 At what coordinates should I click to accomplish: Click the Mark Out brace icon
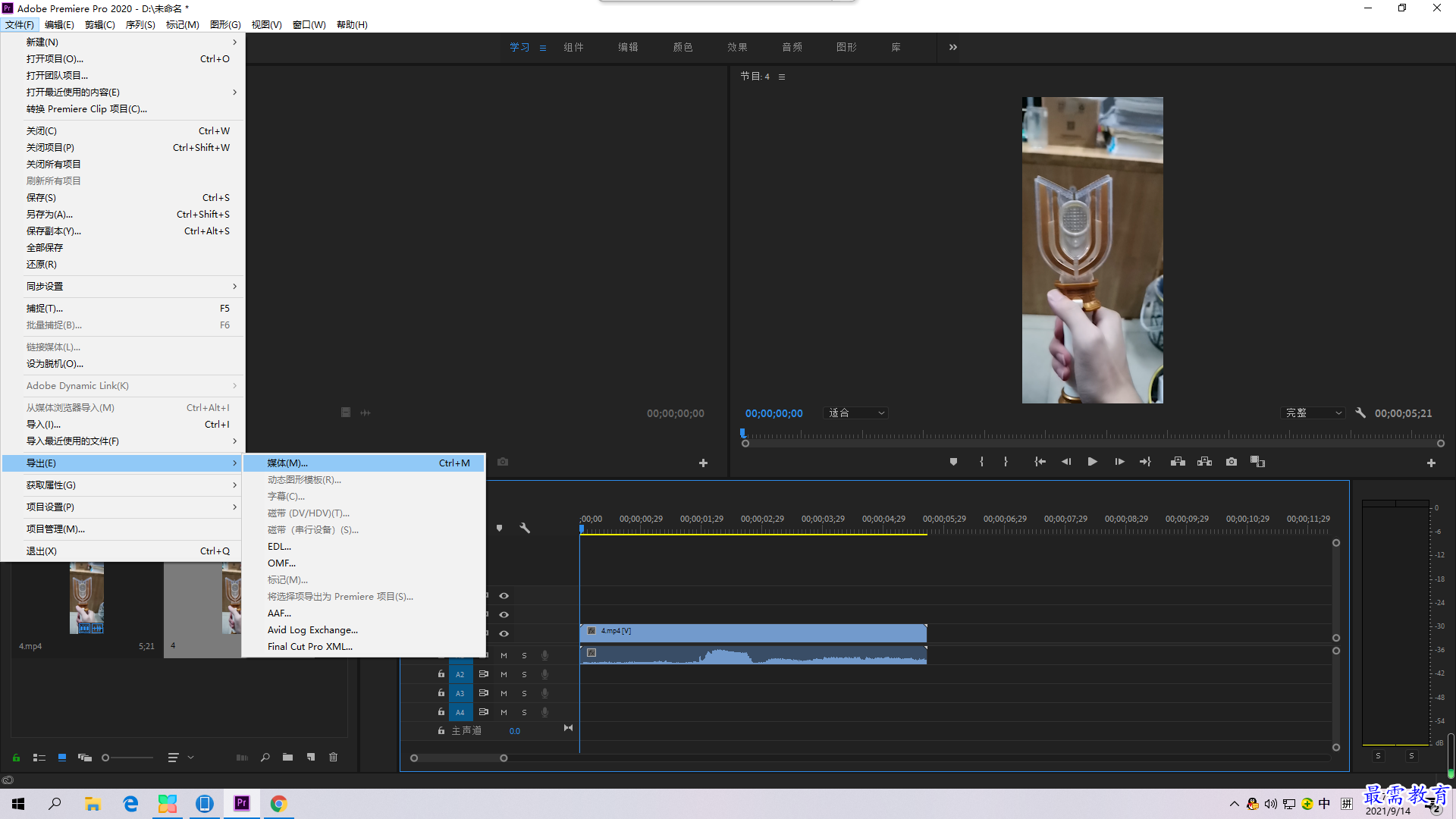click(x=1006, y=462)
